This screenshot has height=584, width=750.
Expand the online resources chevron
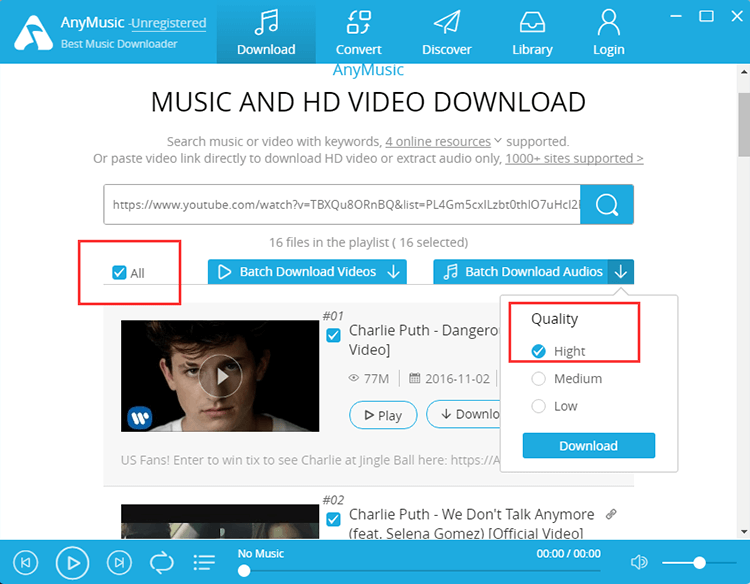tap(498, 141)
